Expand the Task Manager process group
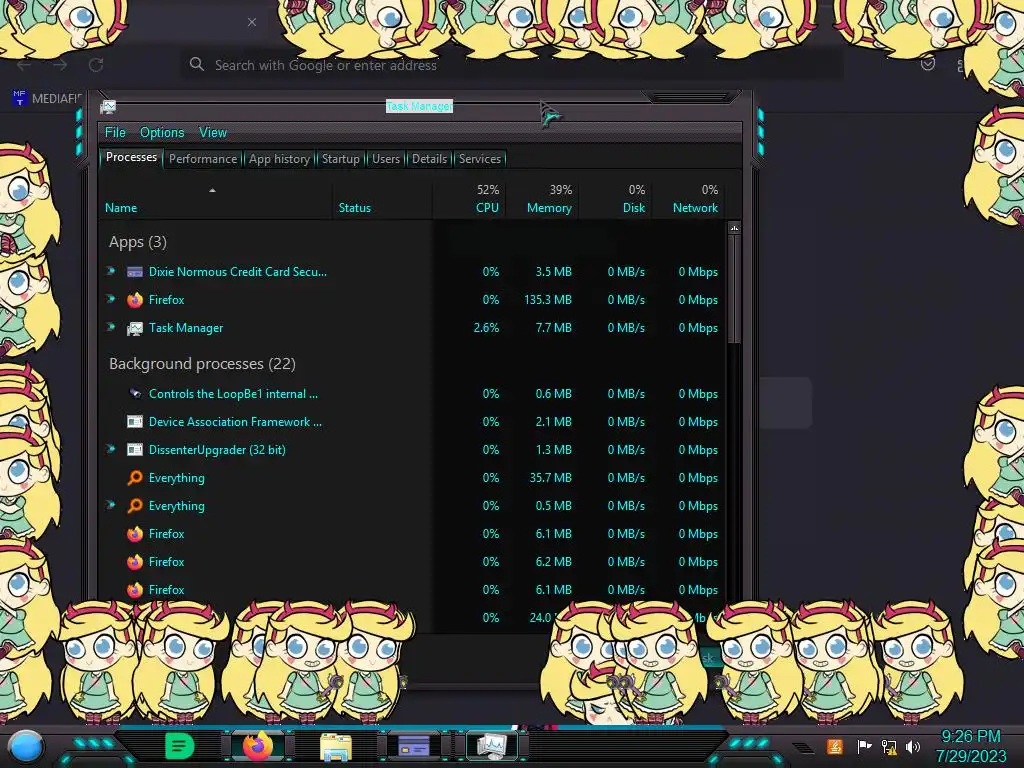1024x768 pixels. [111, 327]
